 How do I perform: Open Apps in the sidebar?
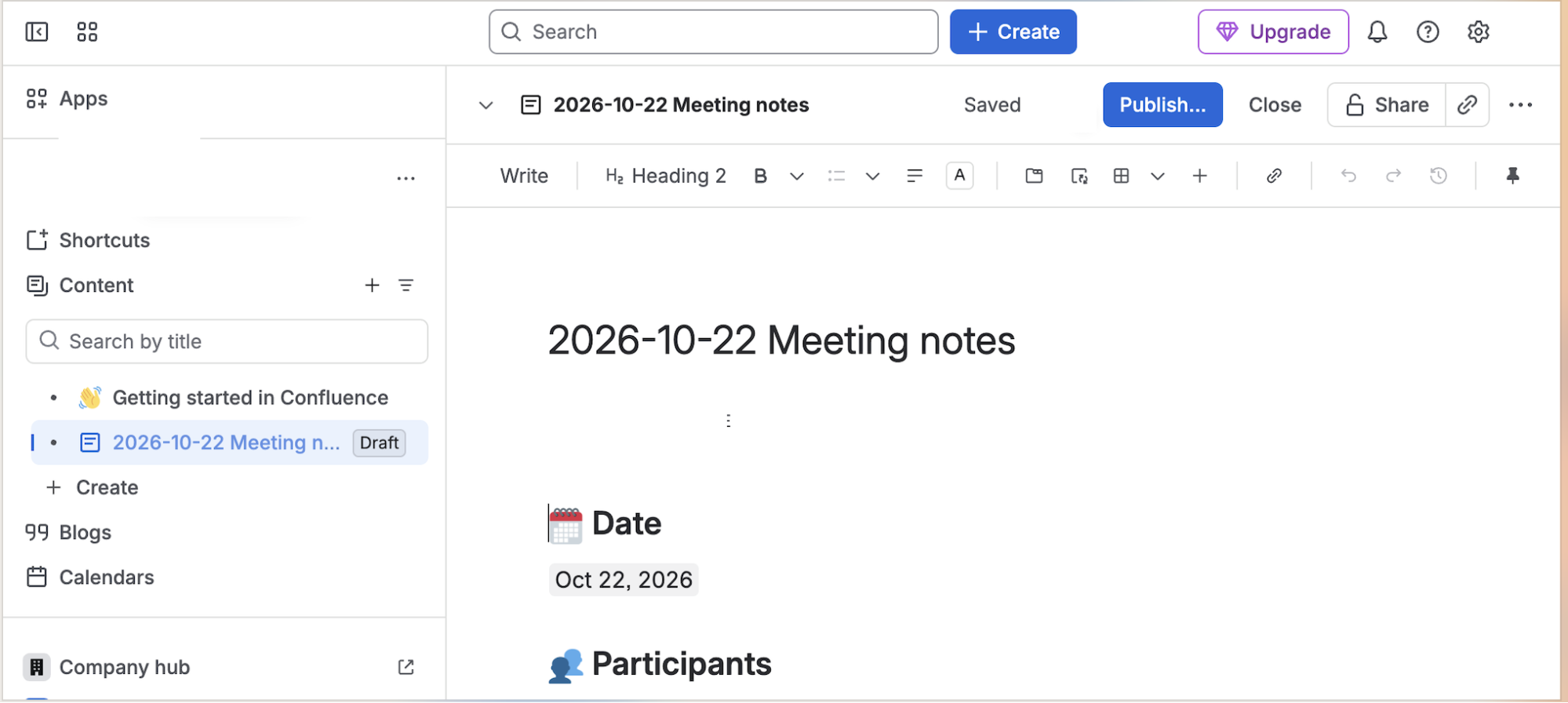(x=67, y=99)
